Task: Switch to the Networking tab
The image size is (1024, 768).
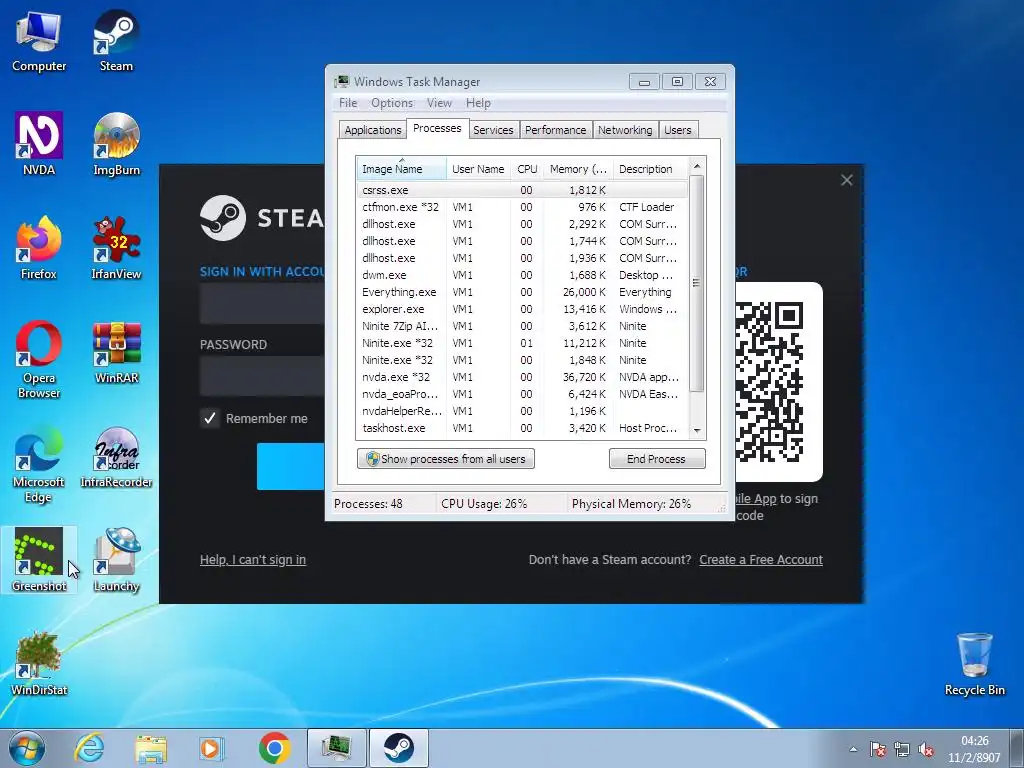Action: click(625, 130)
